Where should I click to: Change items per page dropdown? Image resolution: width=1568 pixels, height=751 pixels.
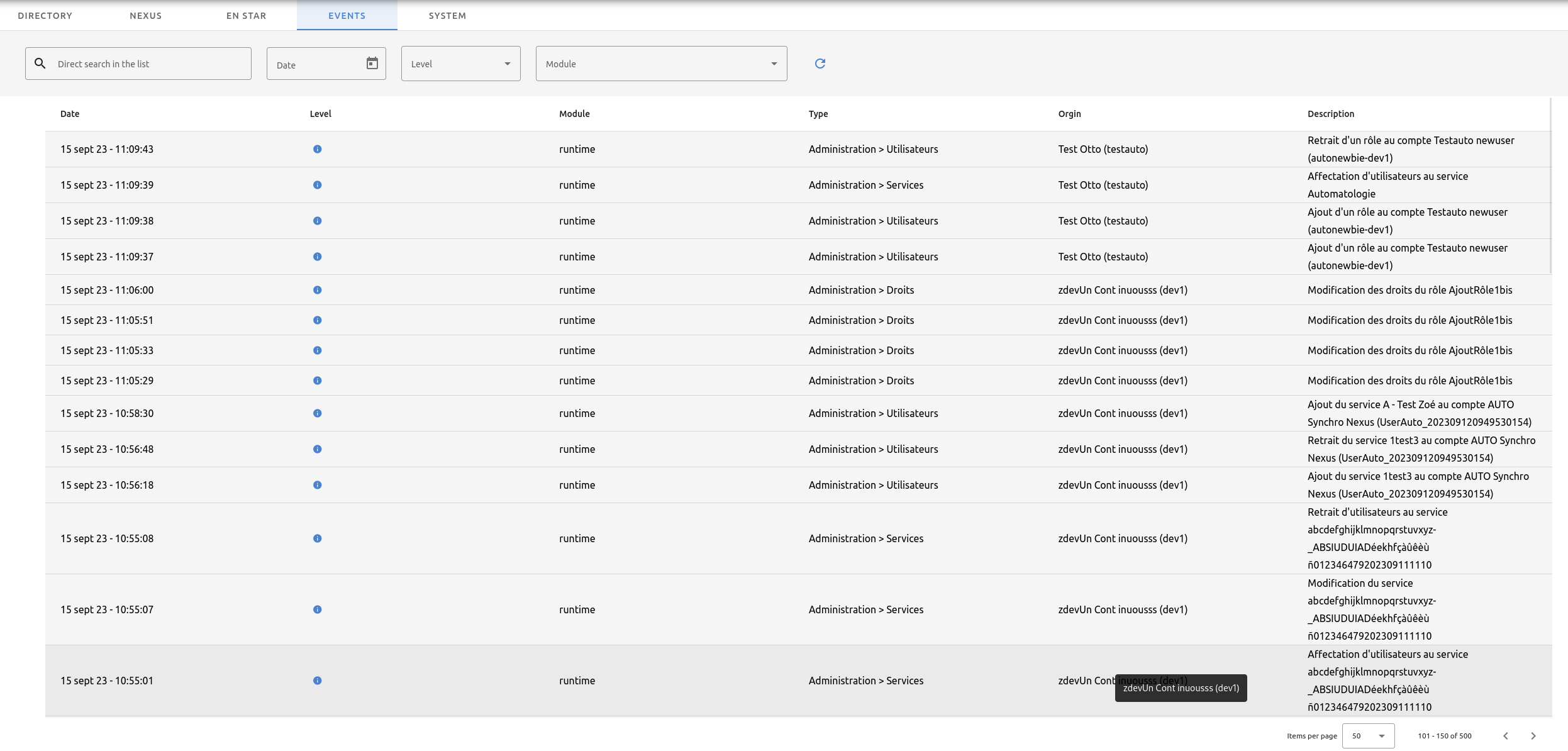click(1369, 736)
